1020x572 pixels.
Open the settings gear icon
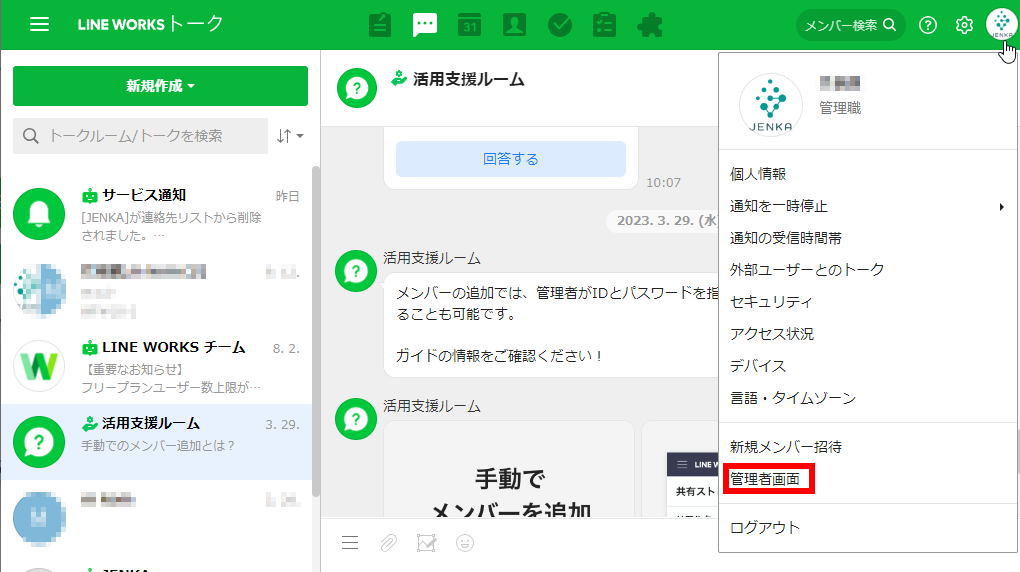(x=964, y=25)
